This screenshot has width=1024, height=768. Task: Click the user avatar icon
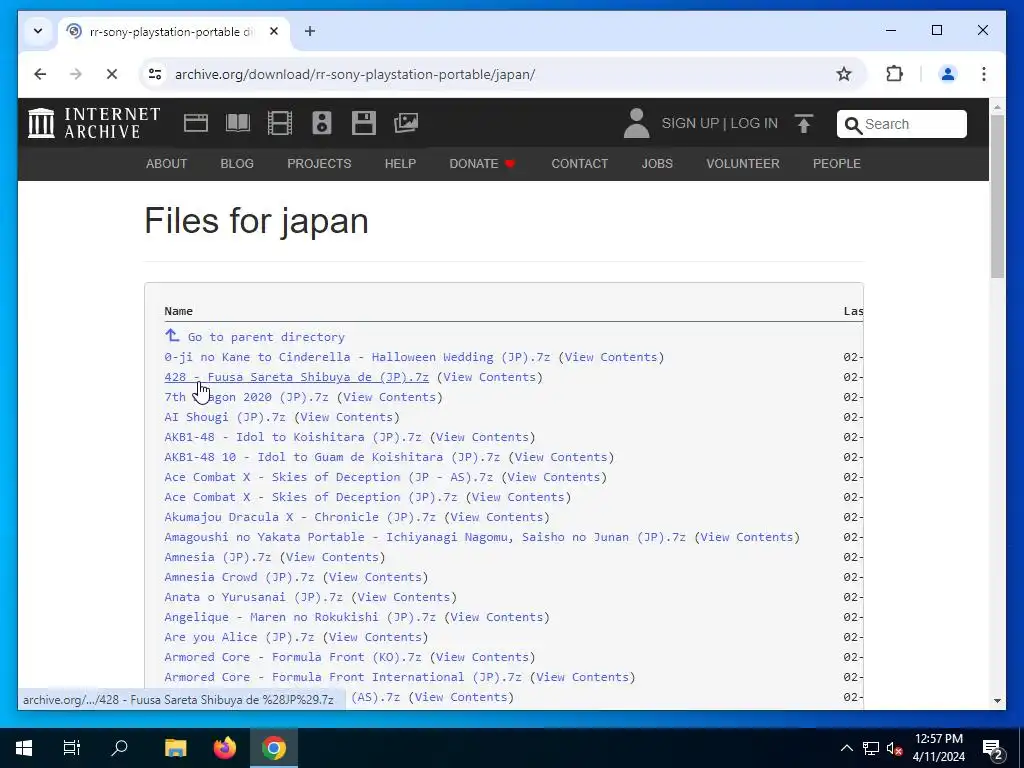636,123
